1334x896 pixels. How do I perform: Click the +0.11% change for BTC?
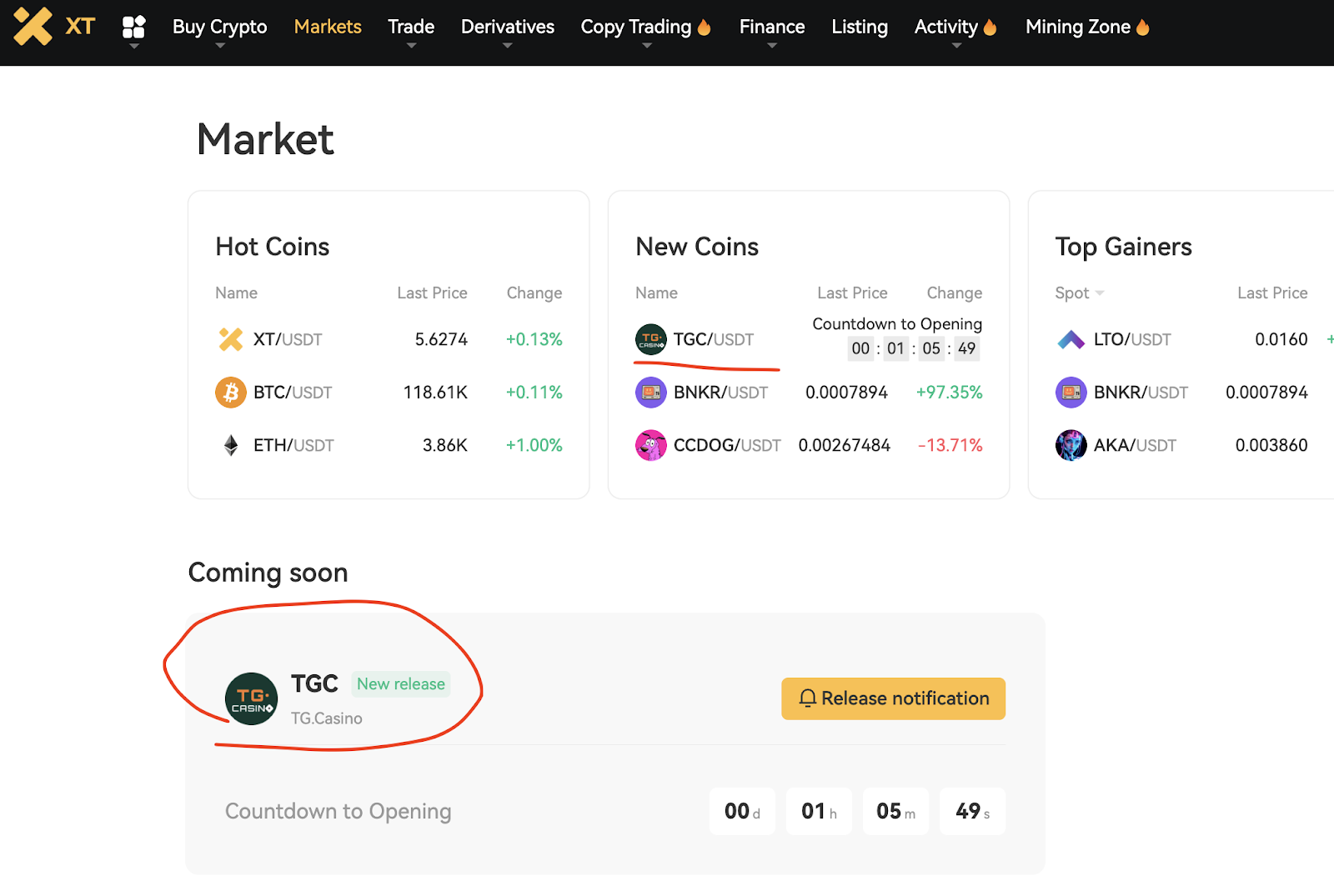click(534, 392)
